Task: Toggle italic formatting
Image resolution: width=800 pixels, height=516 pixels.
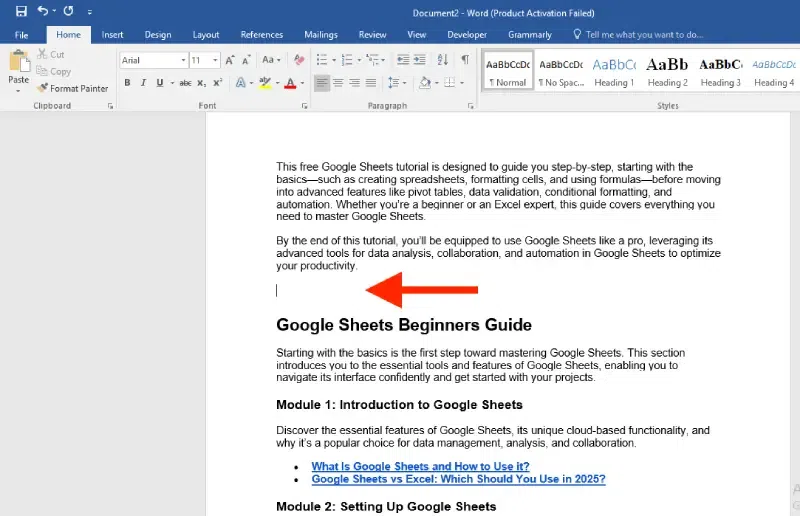Action: 143,83
